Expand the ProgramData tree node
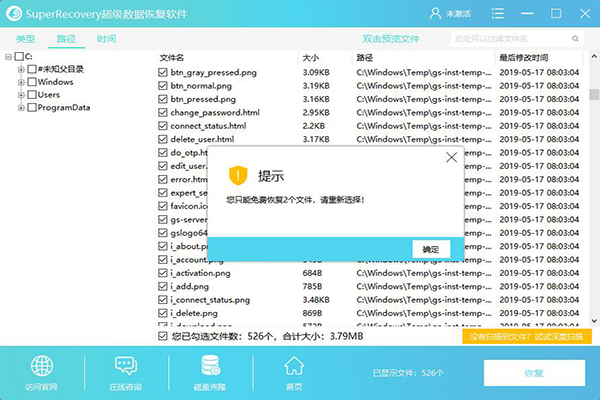The width and height of the screenshot is (600, 400). tap(21, 108)
